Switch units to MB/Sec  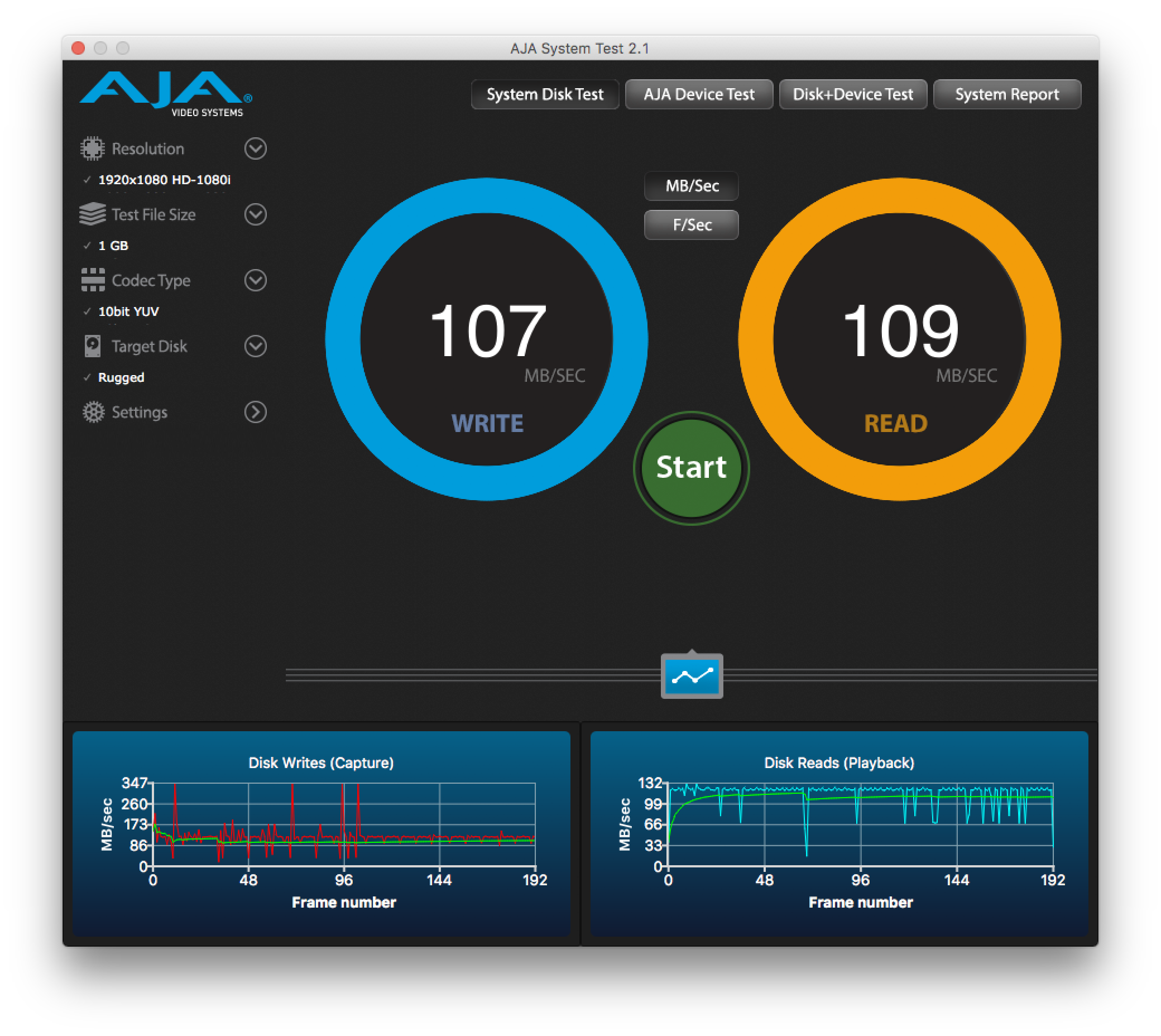coord(692,186)
